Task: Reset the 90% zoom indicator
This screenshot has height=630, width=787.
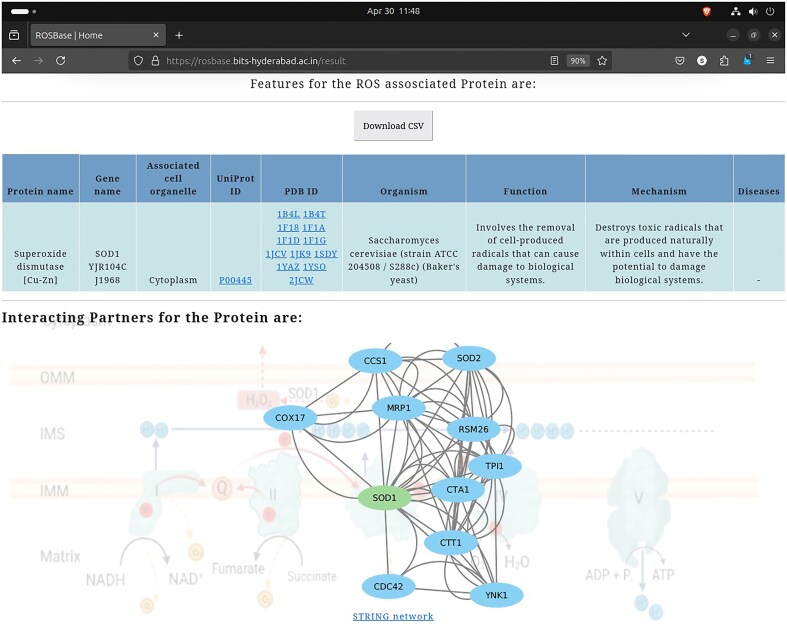Action: tap(578, 61)
